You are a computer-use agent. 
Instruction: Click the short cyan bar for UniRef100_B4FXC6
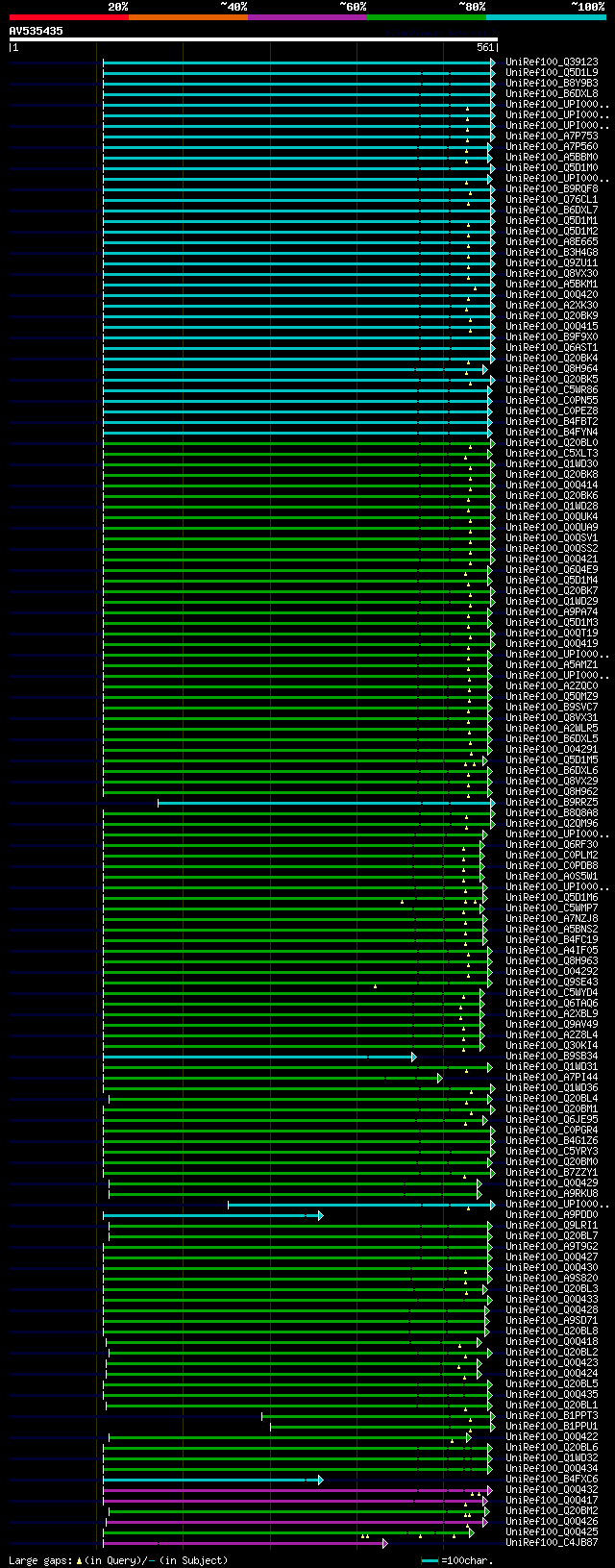click(x=213, y=1480)
